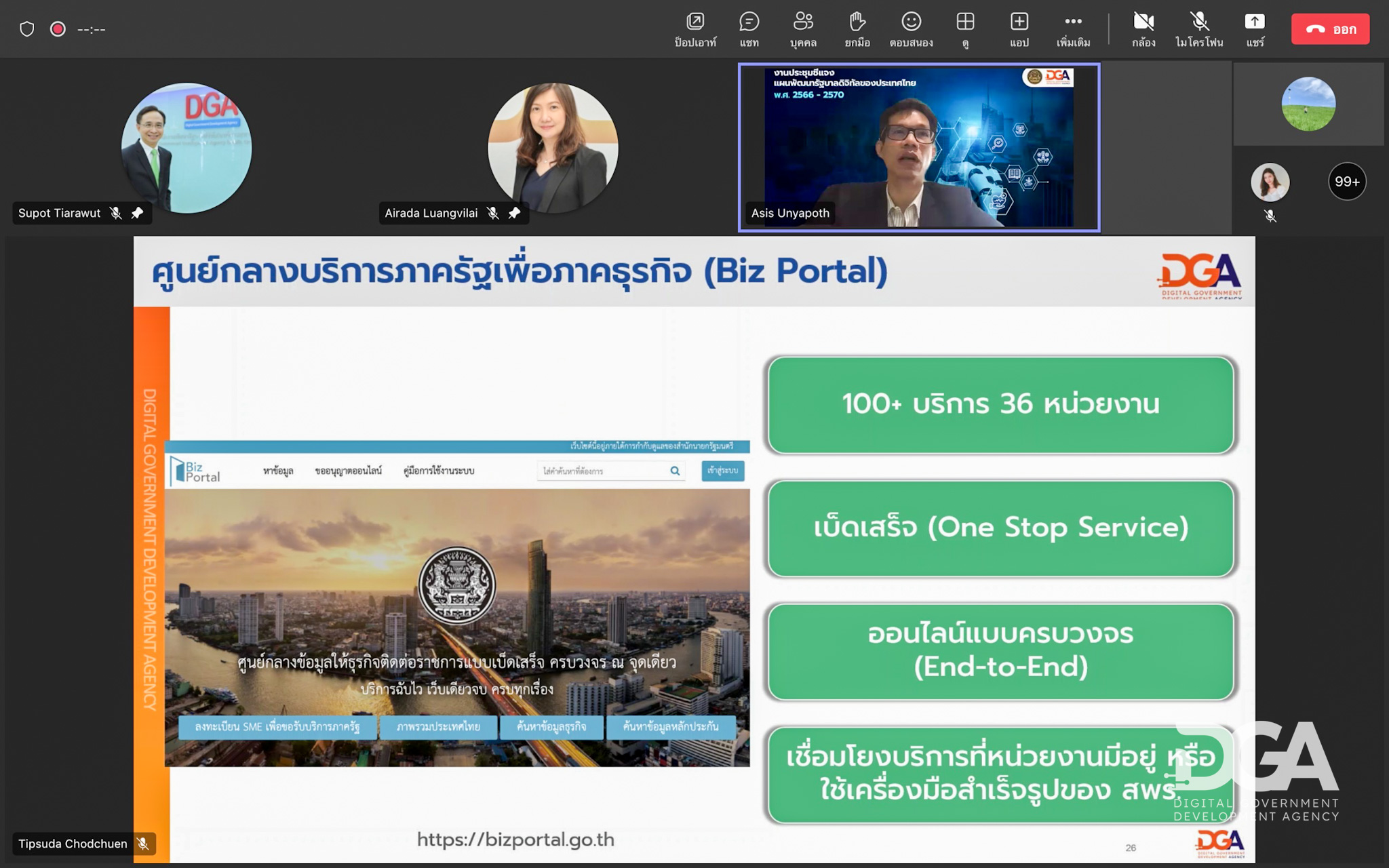This screenshot has height=868, width=1389.
Task: Click the muted mic under woman avatar
Action: click(x=1270, y=216)
